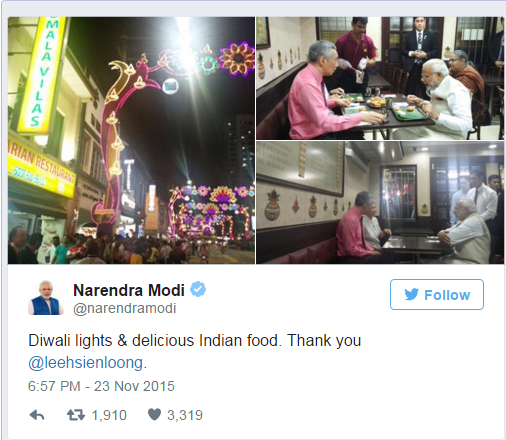506x440 pixels.
Task: Click the flower light decoration in photo
Action: point(237,59)
